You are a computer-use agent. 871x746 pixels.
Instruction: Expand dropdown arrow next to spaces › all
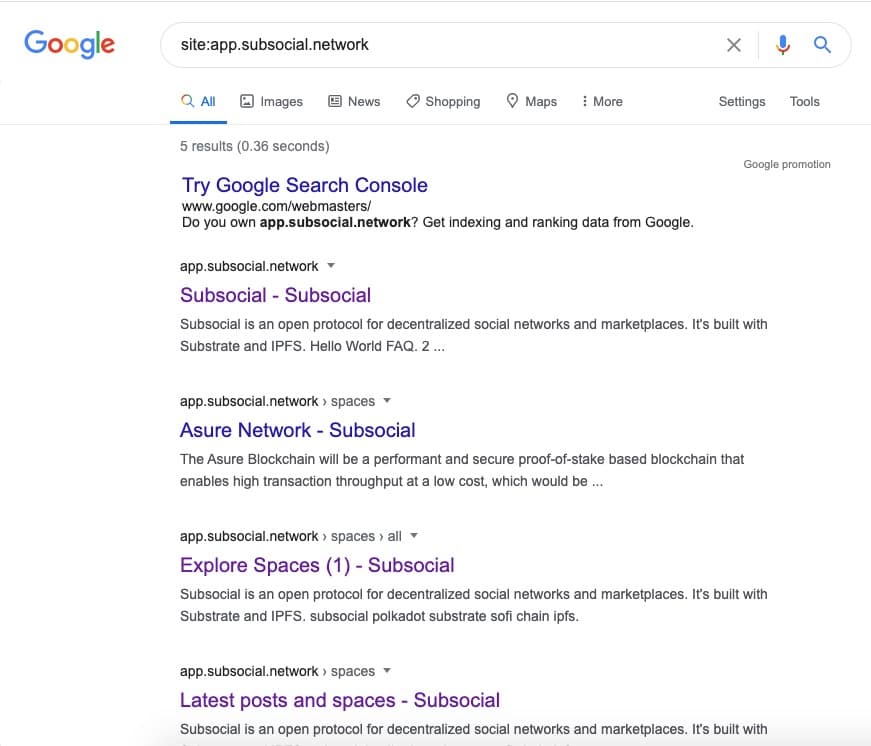pos(414,535)
